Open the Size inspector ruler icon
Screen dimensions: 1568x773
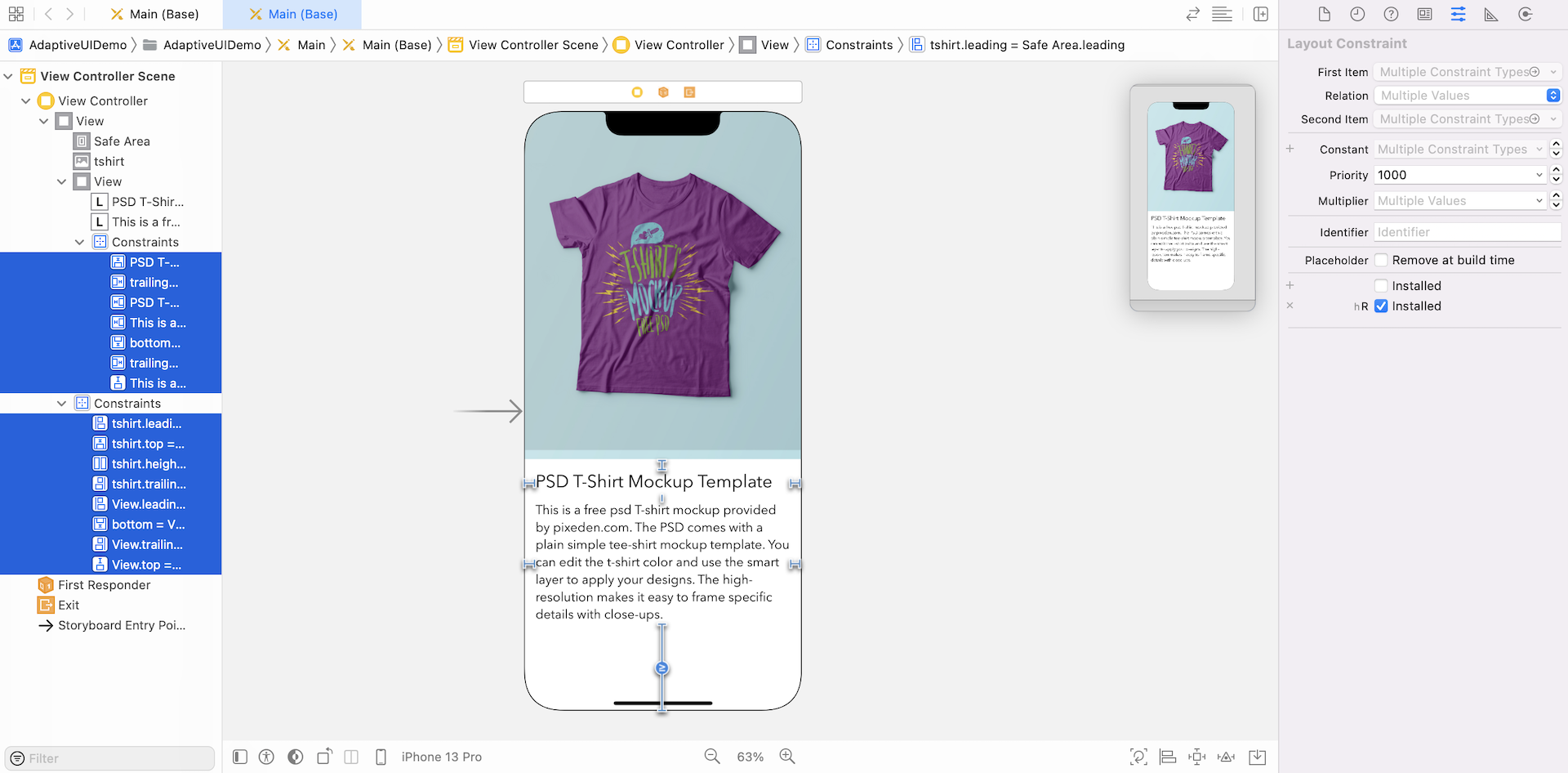1490,15
